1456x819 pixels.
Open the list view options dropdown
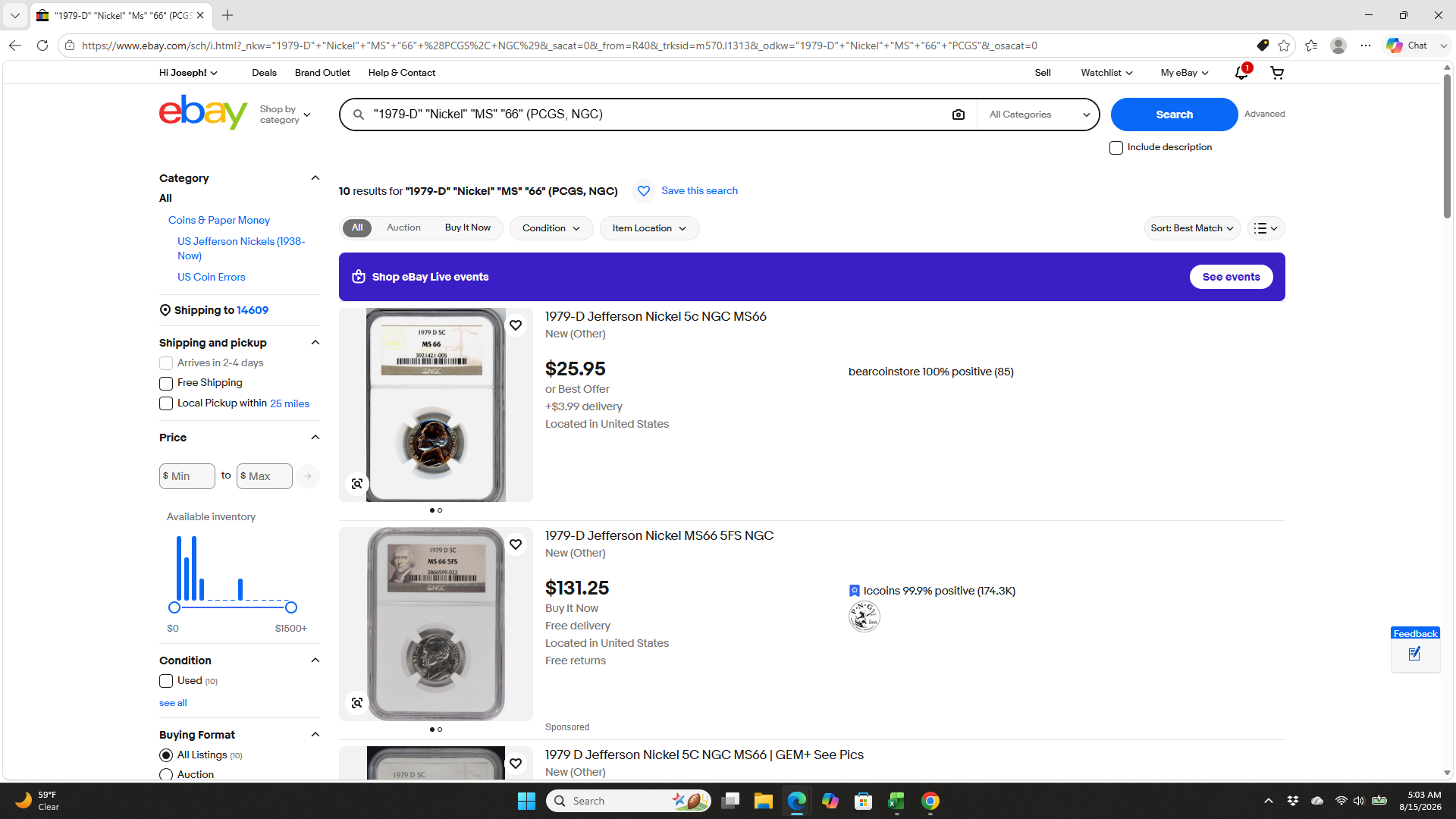coord(1266,228)
